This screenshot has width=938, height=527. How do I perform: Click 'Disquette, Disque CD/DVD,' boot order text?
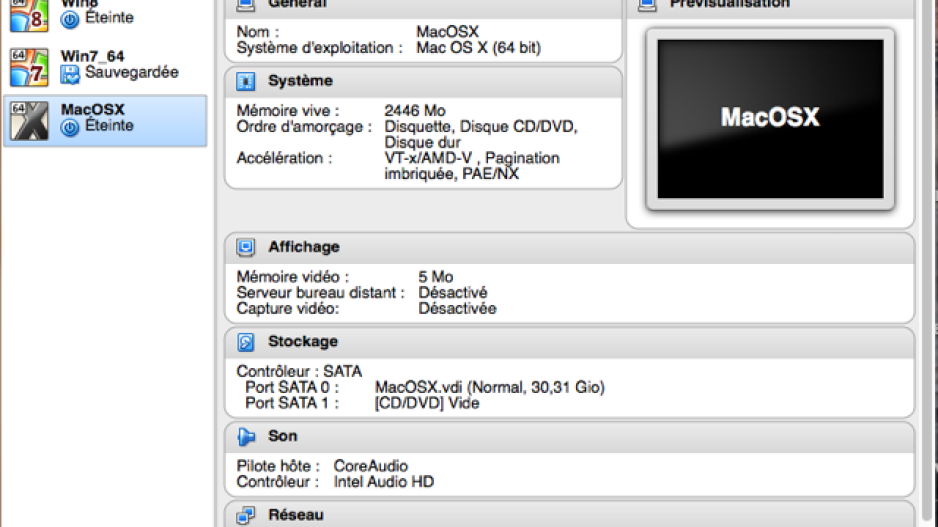point(480,127)
